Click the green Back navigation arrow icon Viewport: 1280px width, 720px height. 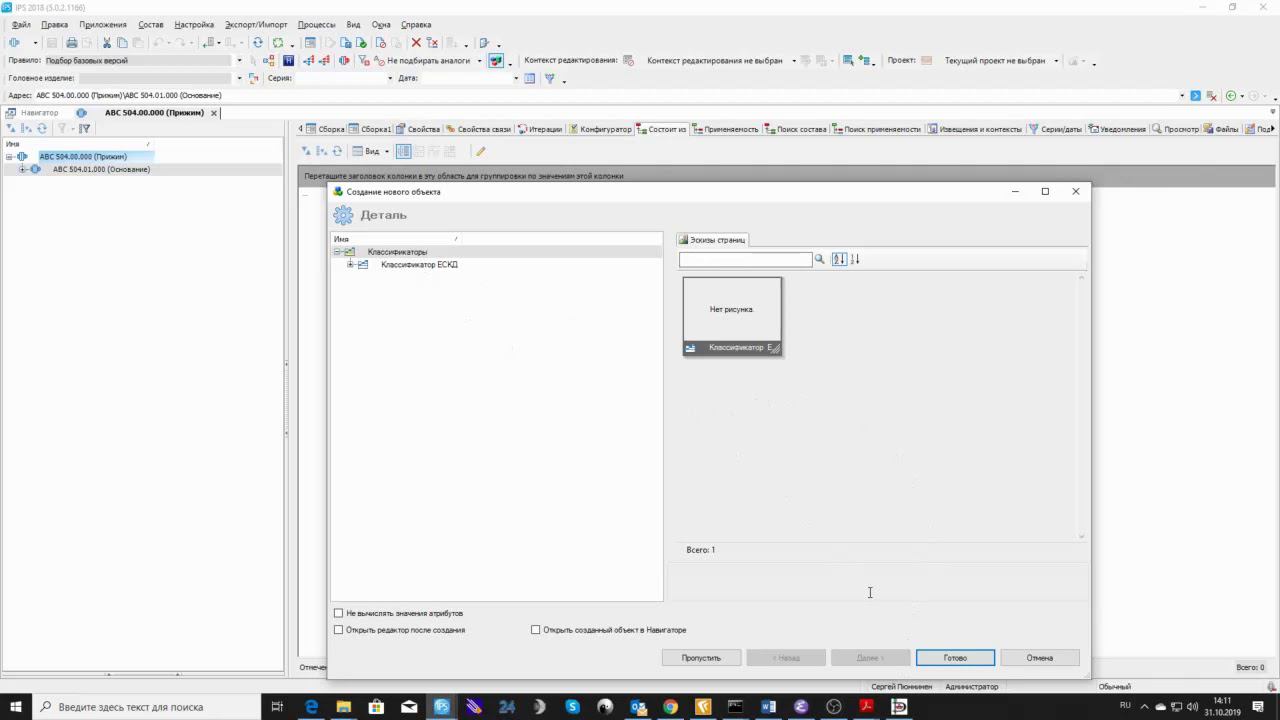(x=1231, y=96)
